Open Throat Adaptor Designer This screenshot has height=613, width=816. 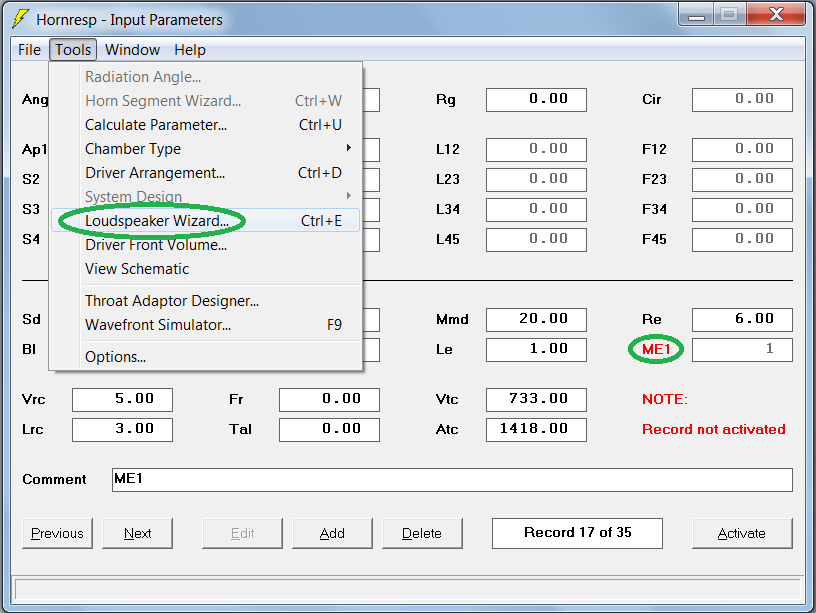206,301
